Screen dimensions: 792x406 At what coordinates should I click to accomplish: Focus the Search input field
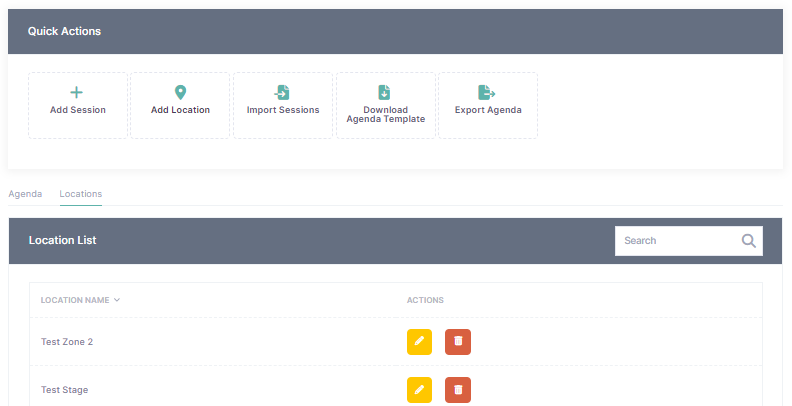676,241
